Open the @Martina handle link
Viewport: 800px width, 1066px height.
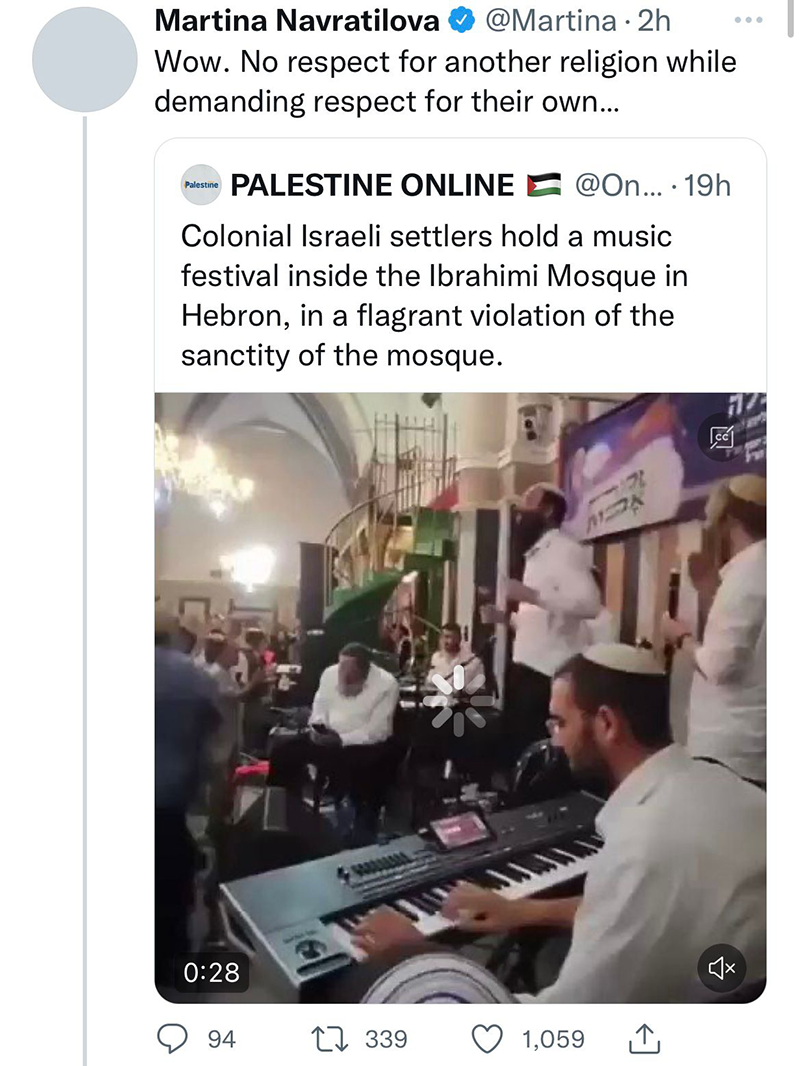(x=549, y=21)
